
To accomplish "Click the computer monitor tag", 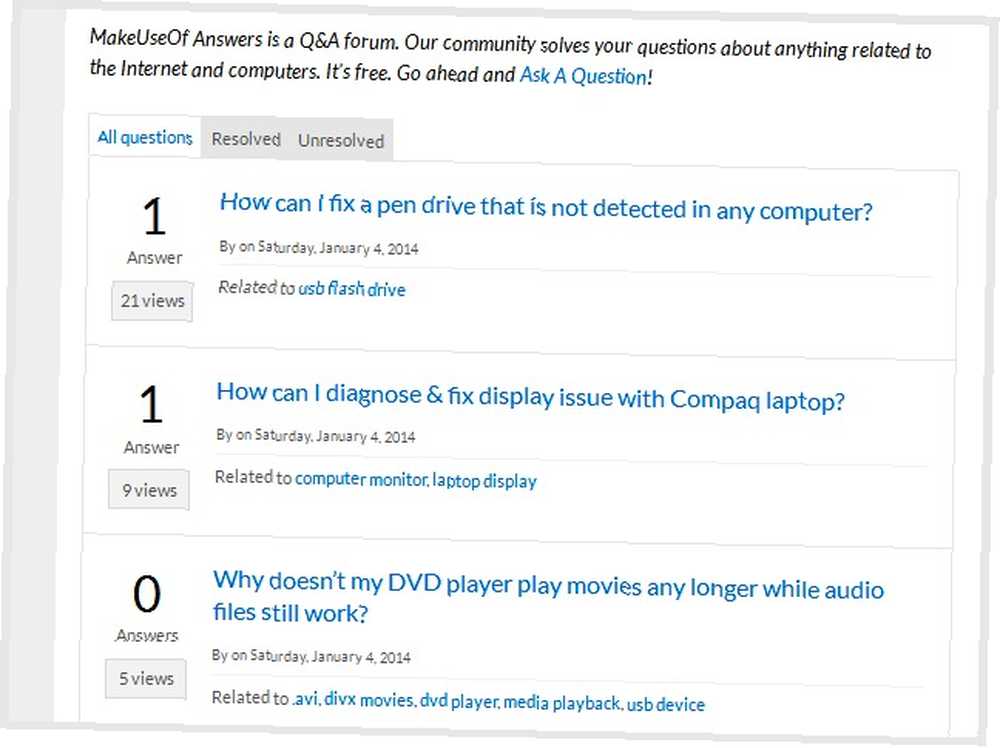I will click(x=361, y=480).
